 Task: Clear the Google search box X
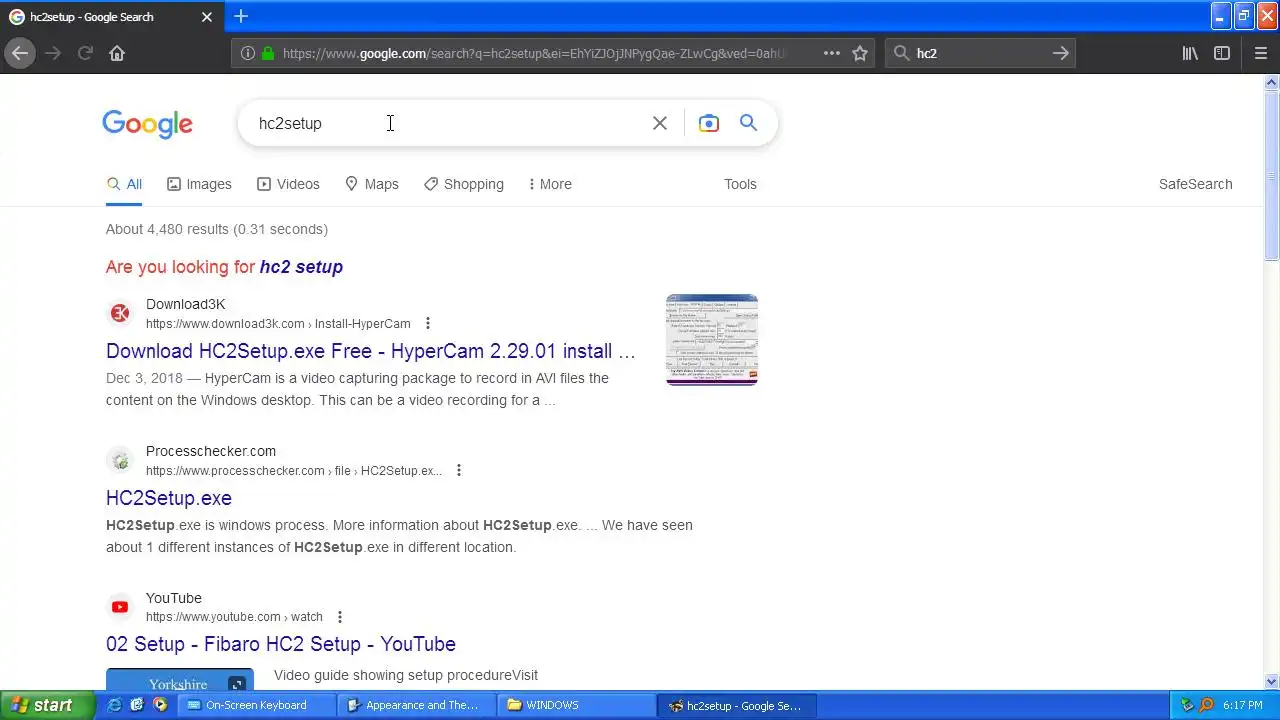point(660,123)
